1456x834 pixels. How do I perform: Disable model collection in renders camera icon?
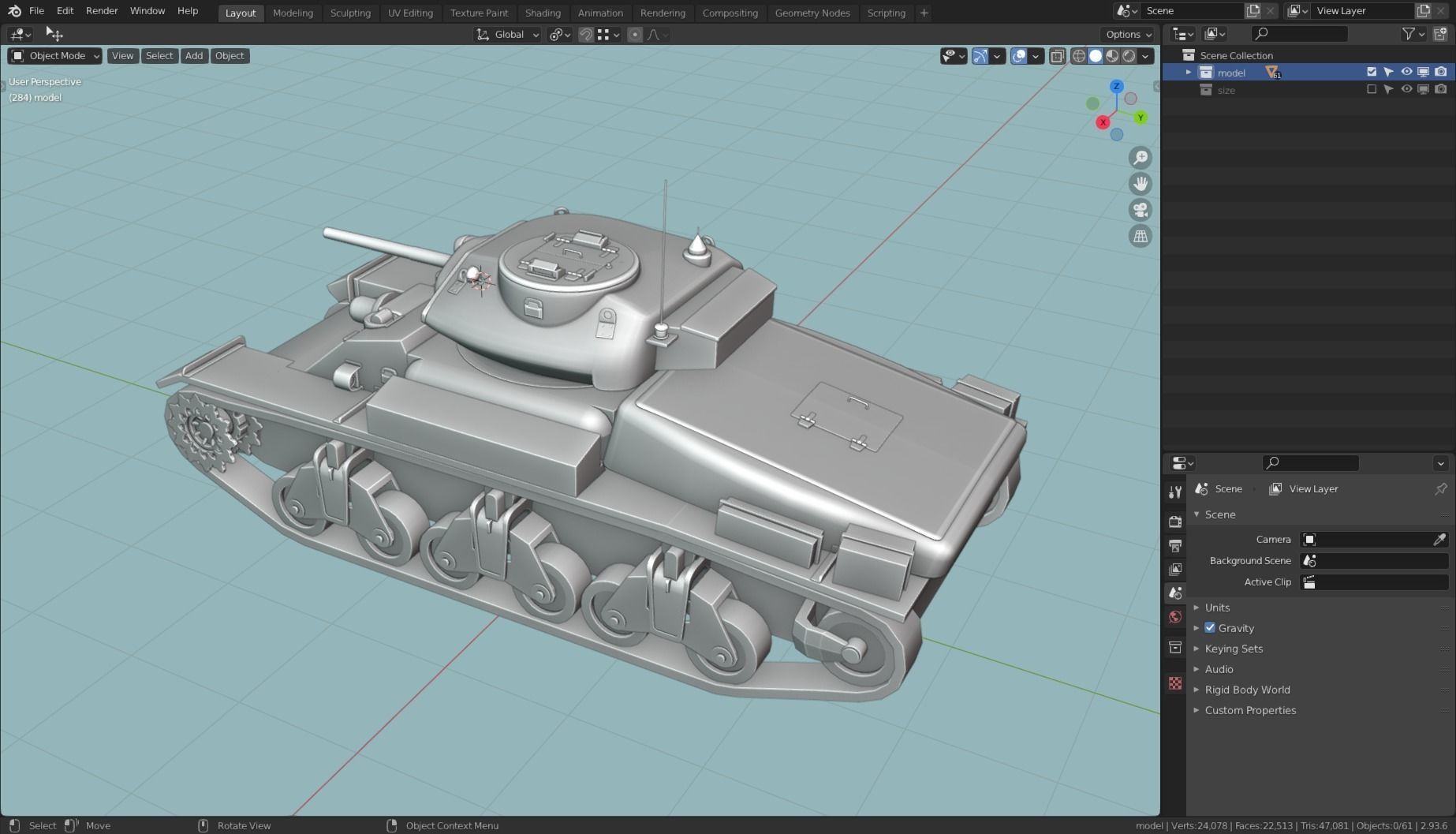point(1441,72)
